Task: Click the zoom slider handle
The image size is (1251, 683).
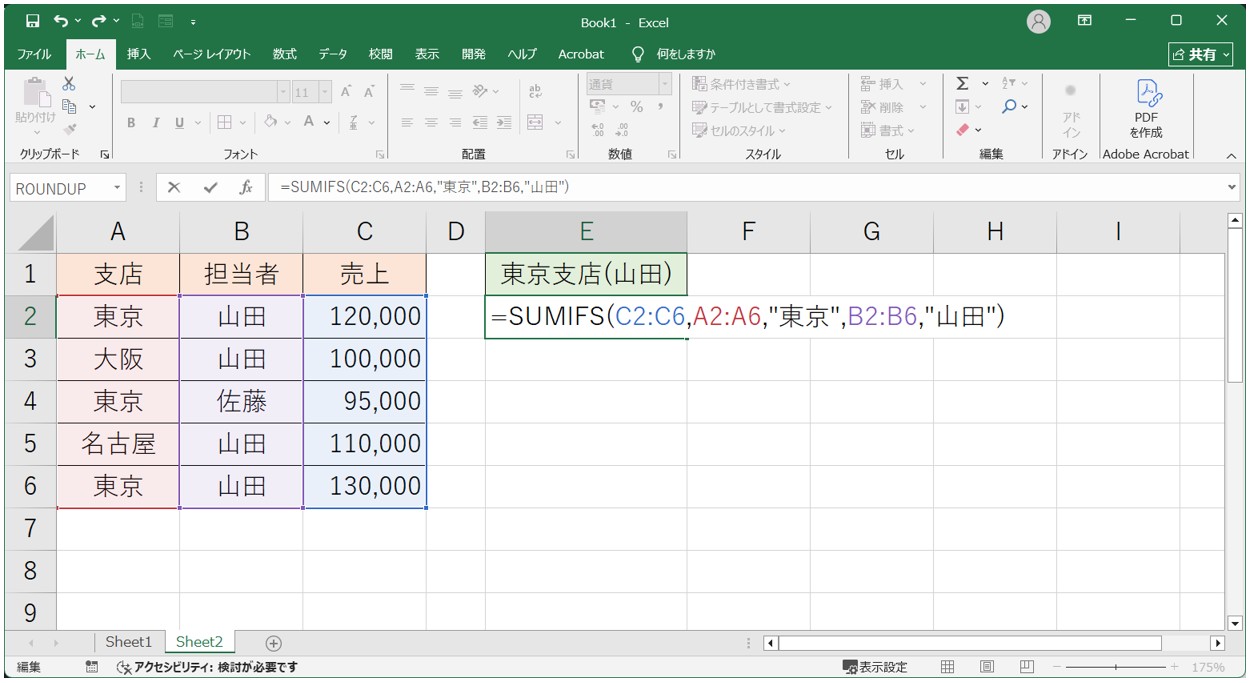Action: coord(1116,667)
